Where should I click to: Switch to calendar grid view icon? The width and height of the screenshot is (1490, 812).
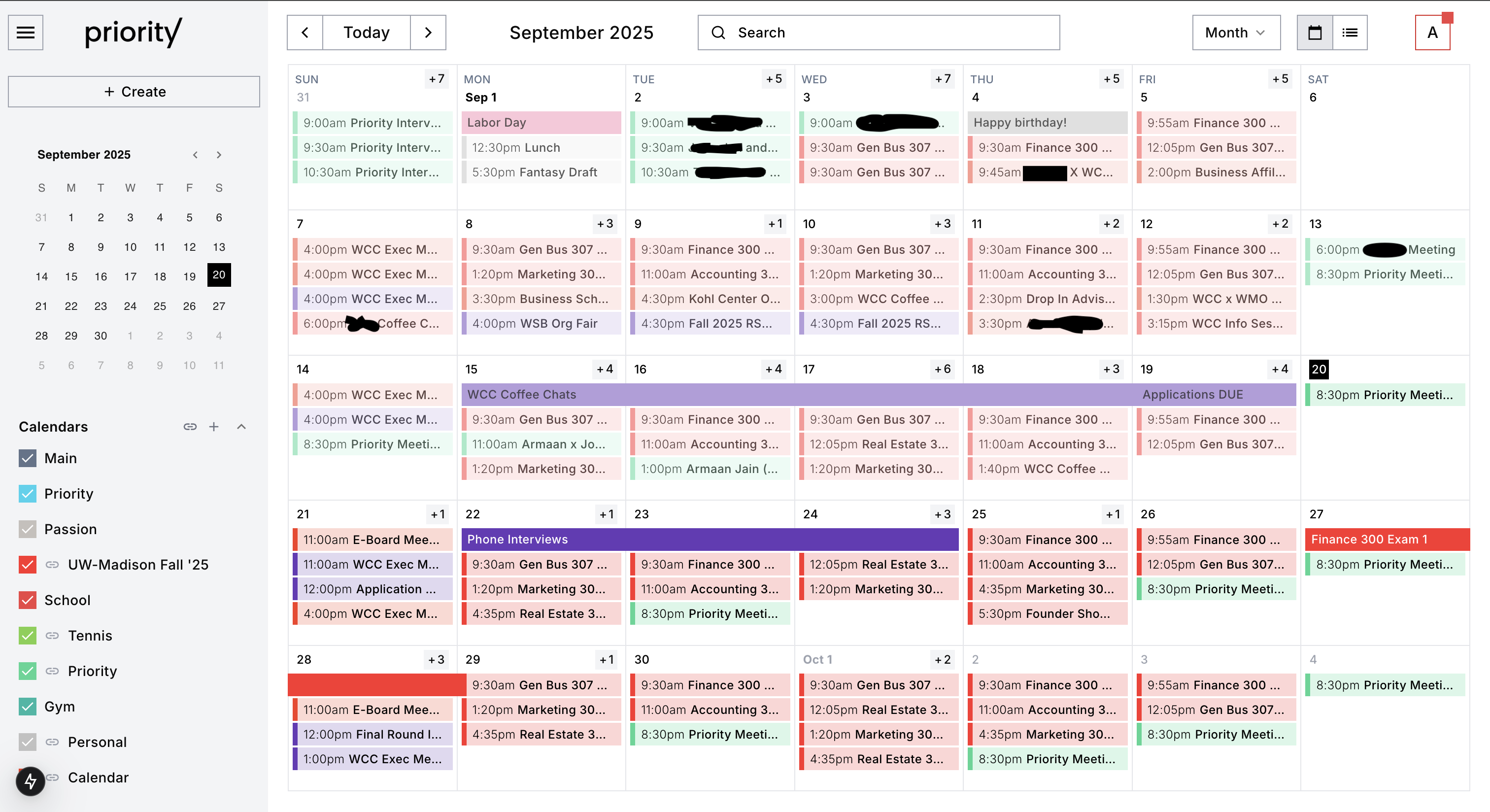click(x=1314, y=33)
